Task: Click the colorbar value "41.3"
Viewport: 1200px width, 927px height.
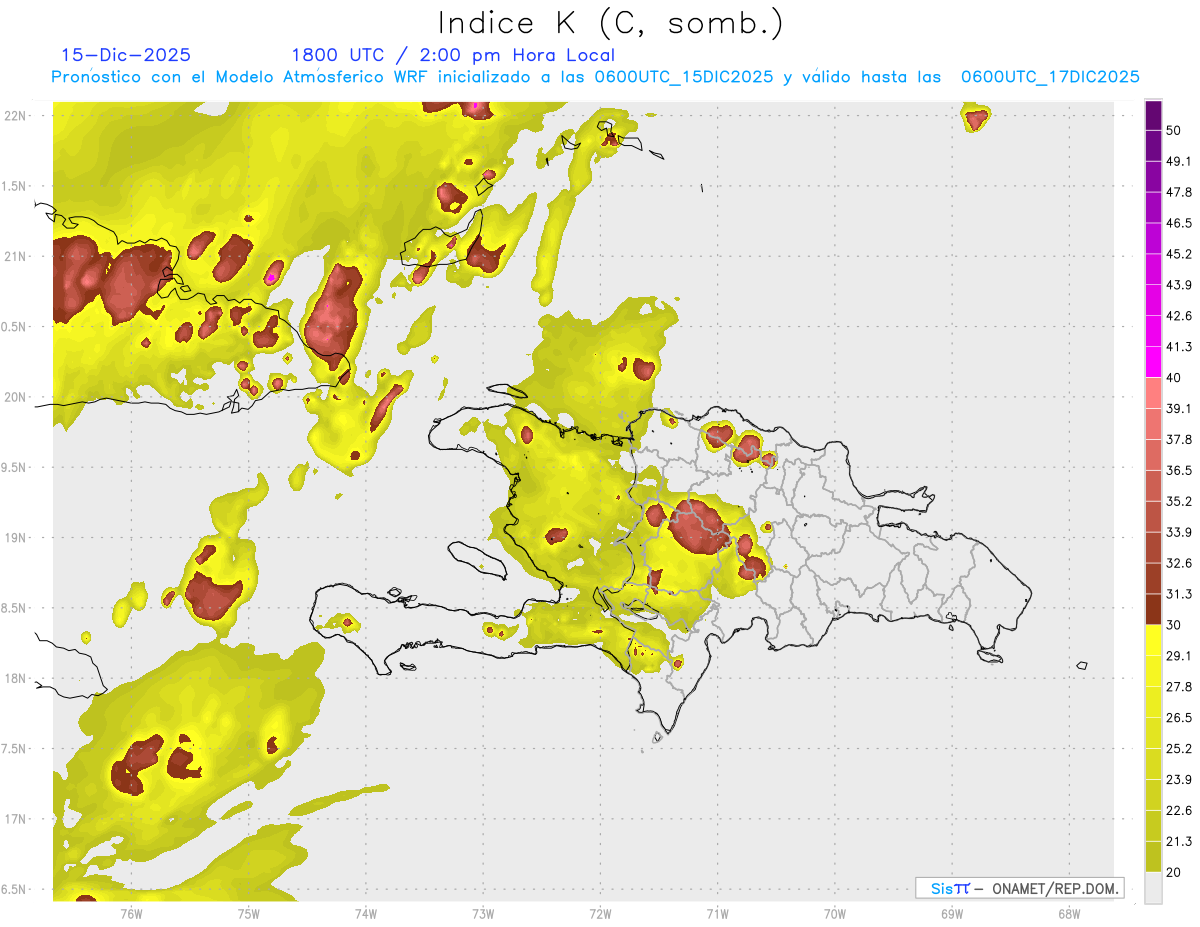Action: (1179, 347)
